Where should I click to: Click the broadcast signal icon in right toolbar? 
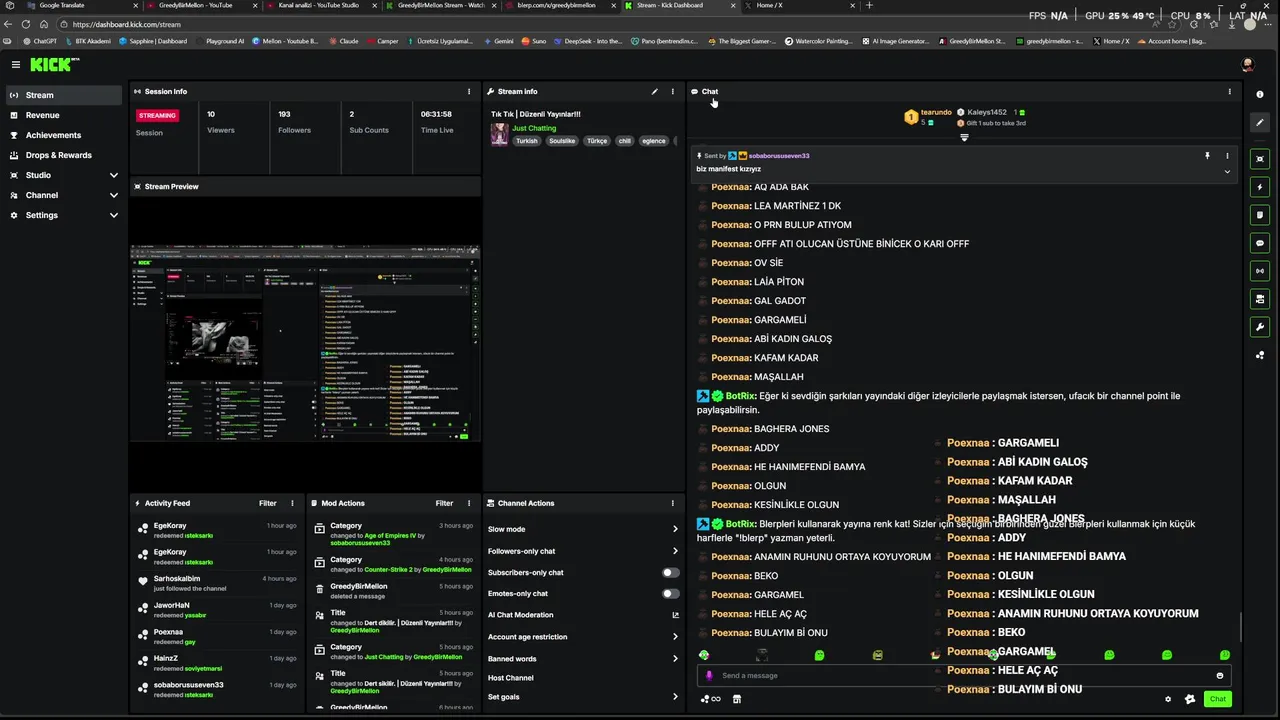coord(1259,271)
